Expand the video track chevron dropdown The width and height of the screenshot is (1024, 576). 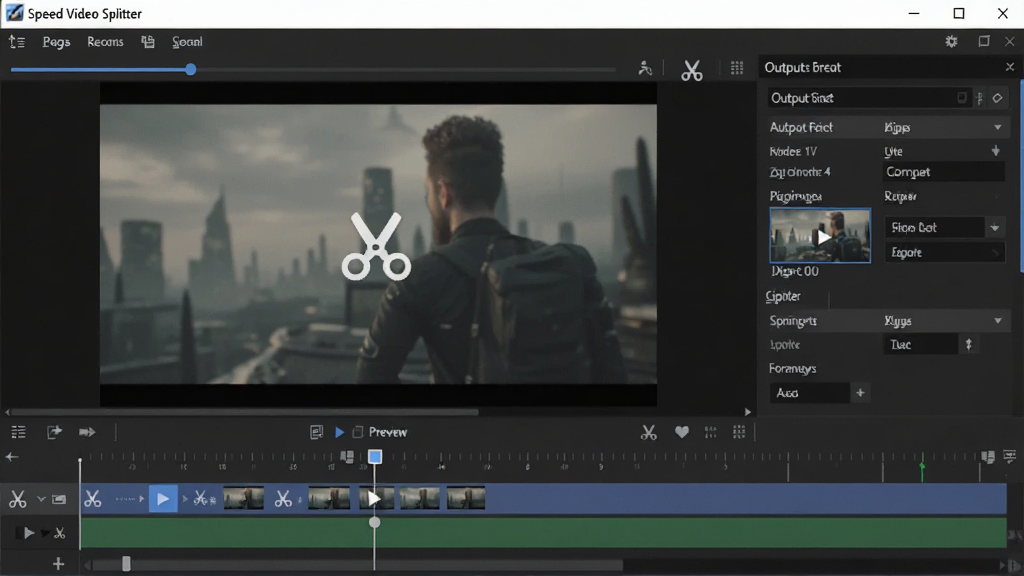40,499
